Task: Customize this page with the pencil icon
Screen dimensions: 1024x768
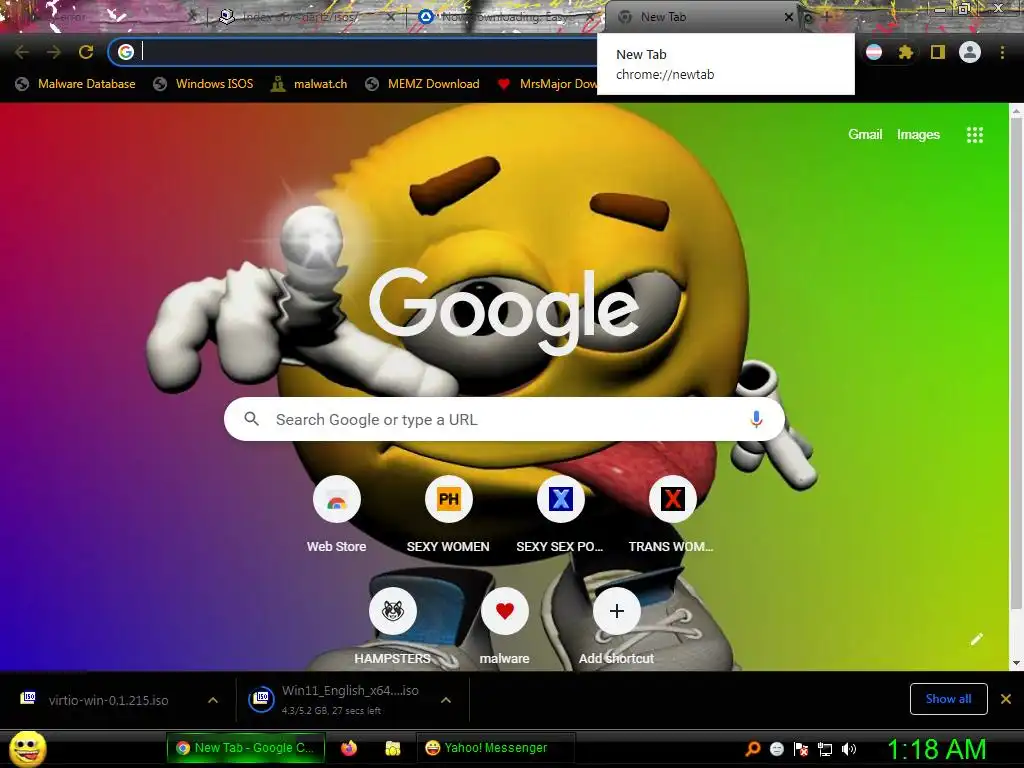Action: [977, 639]
